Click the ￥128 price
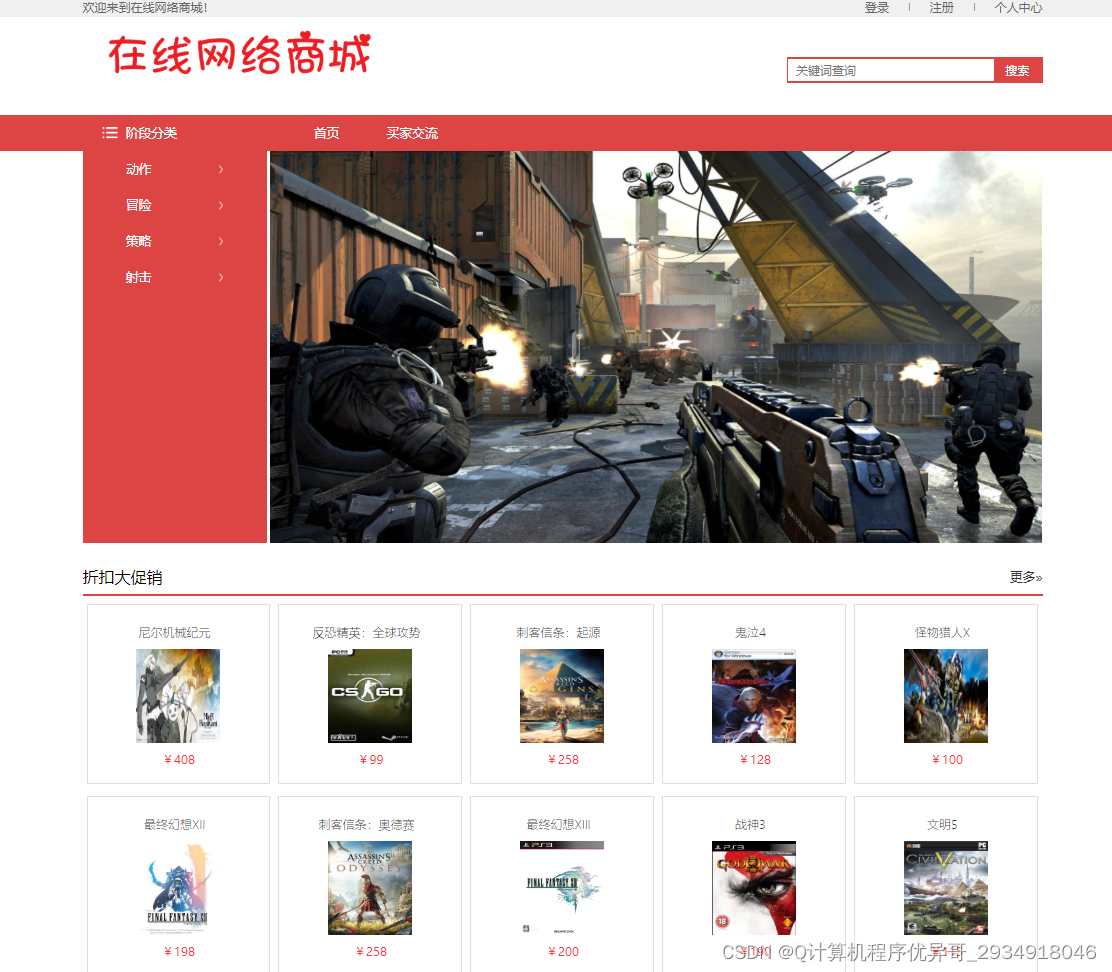 755,759
